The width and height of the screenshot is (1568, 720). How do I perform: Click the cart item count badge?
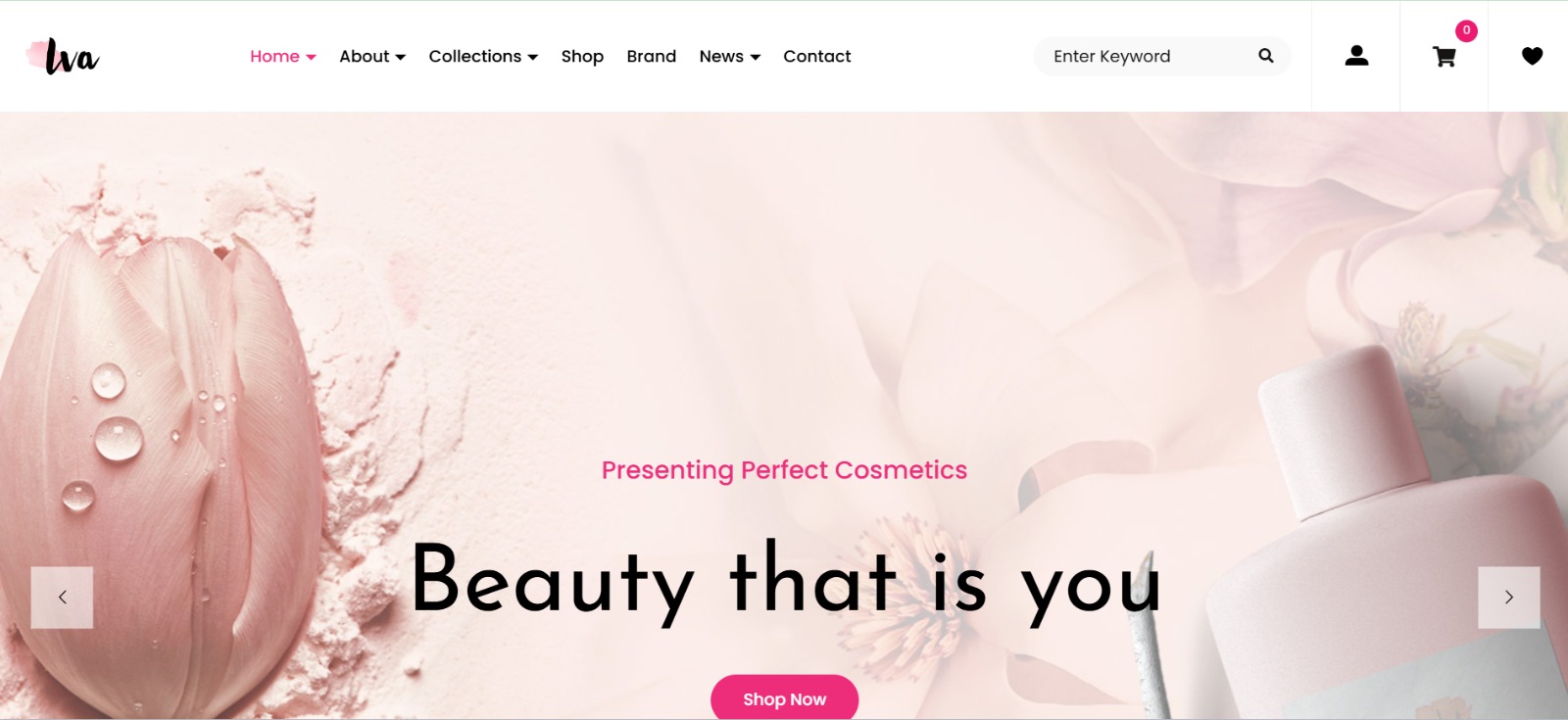(1466, 30)
